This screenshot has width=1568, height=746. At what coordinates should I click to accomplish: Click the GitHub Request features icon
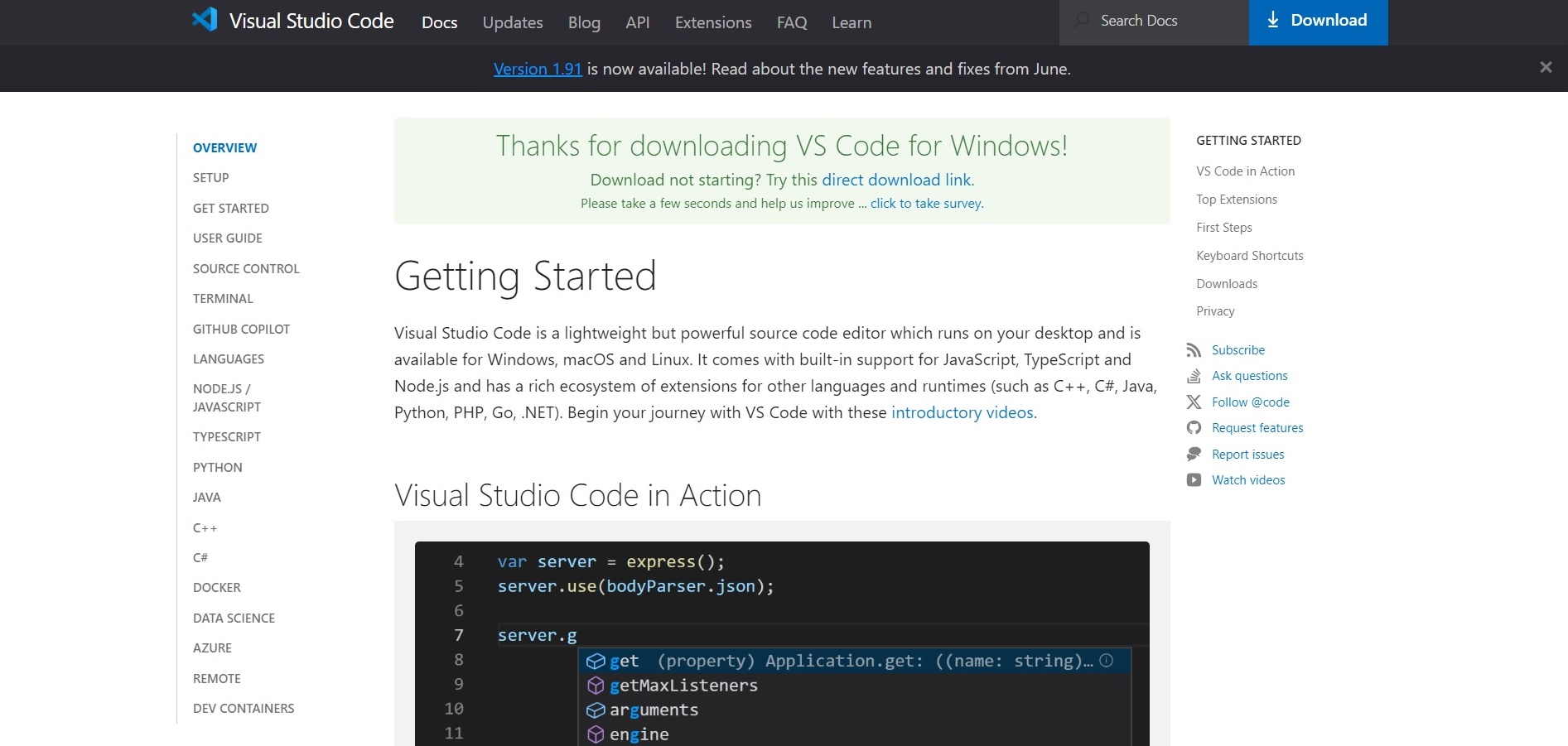[x=1194, y=428]
